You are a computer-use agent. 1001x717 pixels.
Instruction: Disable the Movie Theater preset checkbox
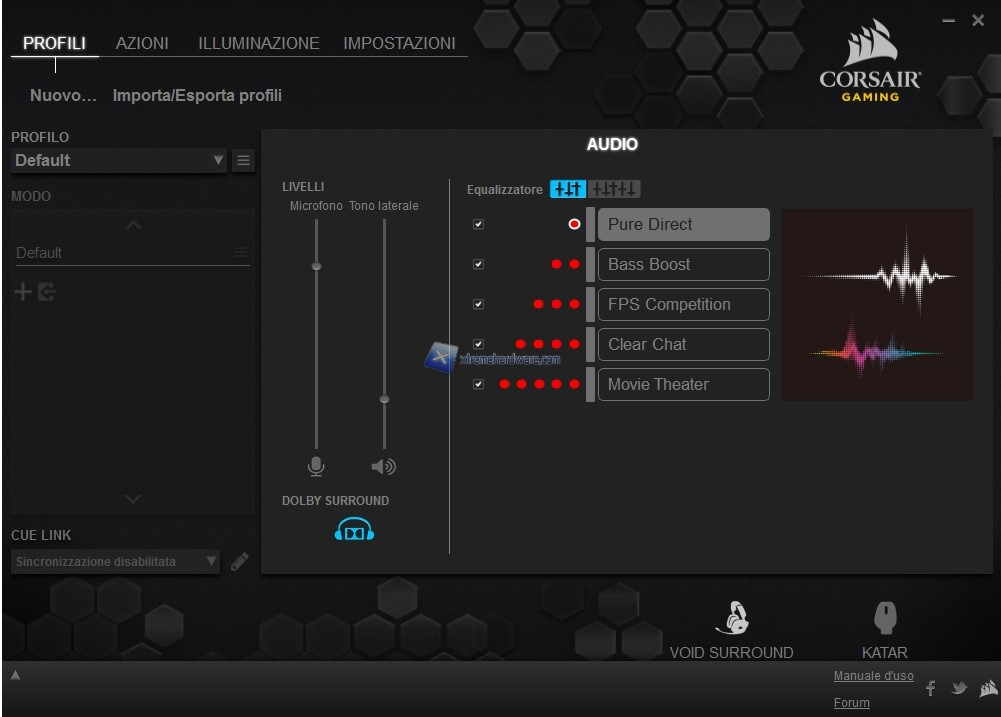point(478,384)
